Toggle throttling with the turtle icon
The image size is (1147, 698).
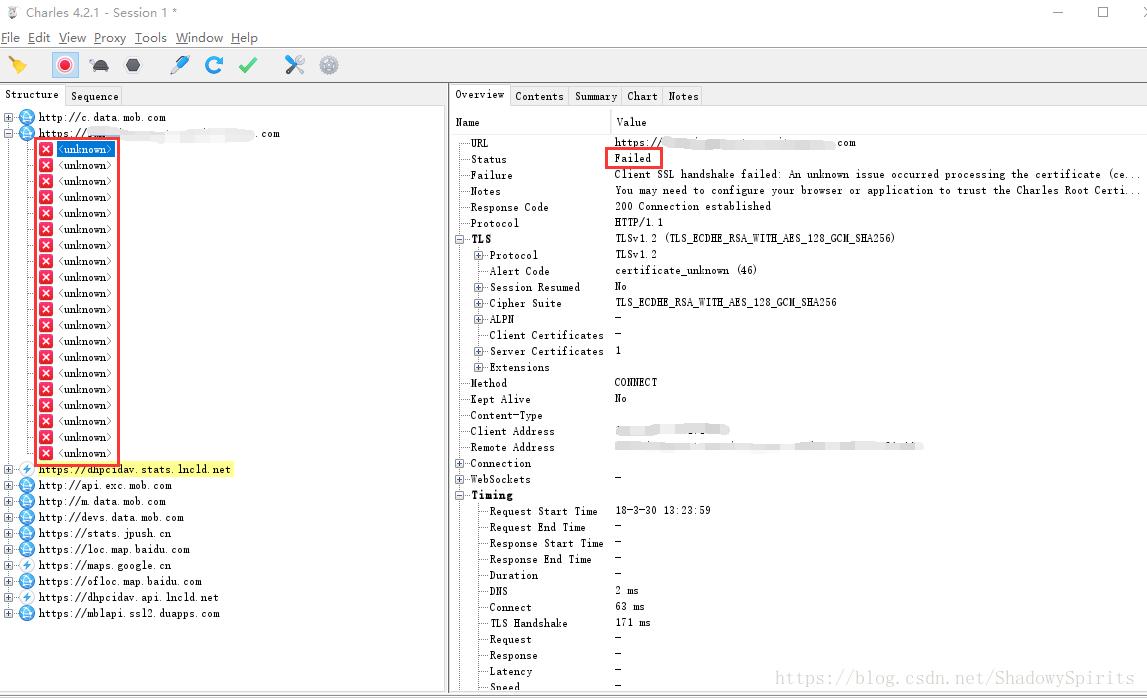(100, 66)
